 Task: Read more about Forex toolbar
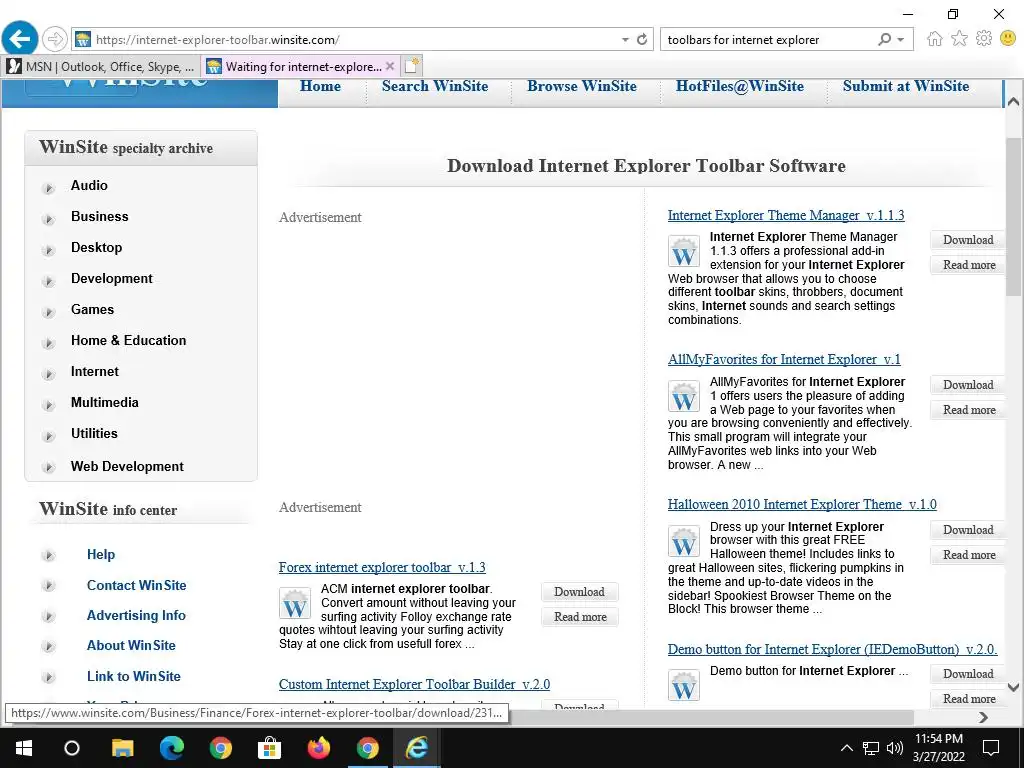point(580,616)
